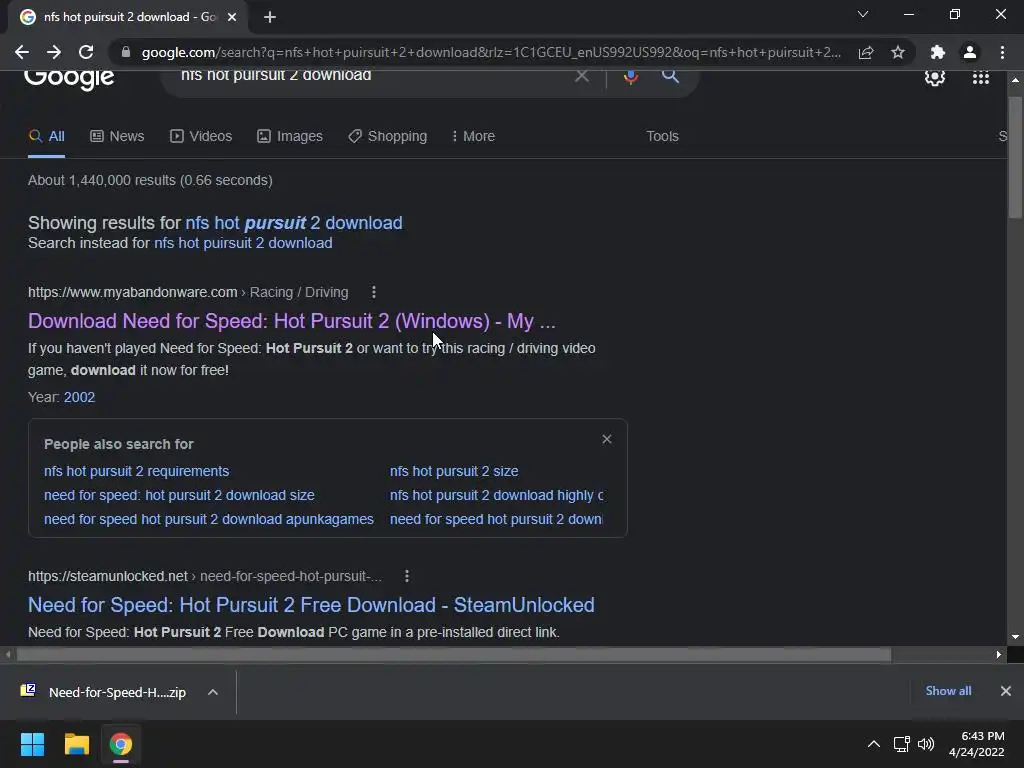Image resolution: width=1024 pixels, height=768 pixels.
Task: Clear the Google search box
Action: (581, 76)
